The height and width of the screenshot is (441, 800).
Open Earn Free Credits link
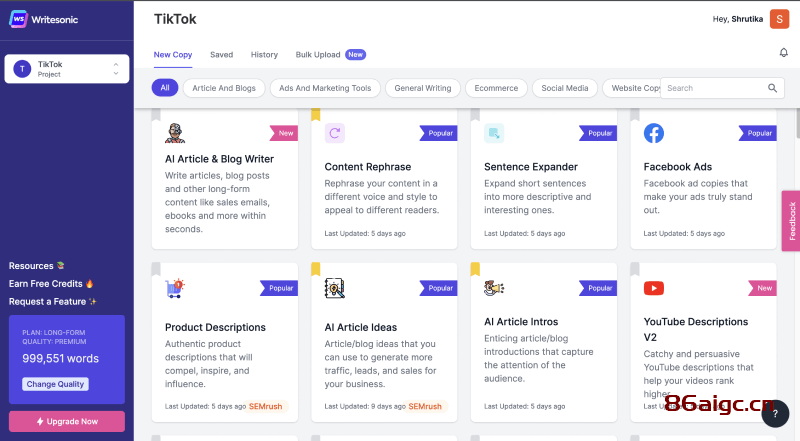coord(51,284)
